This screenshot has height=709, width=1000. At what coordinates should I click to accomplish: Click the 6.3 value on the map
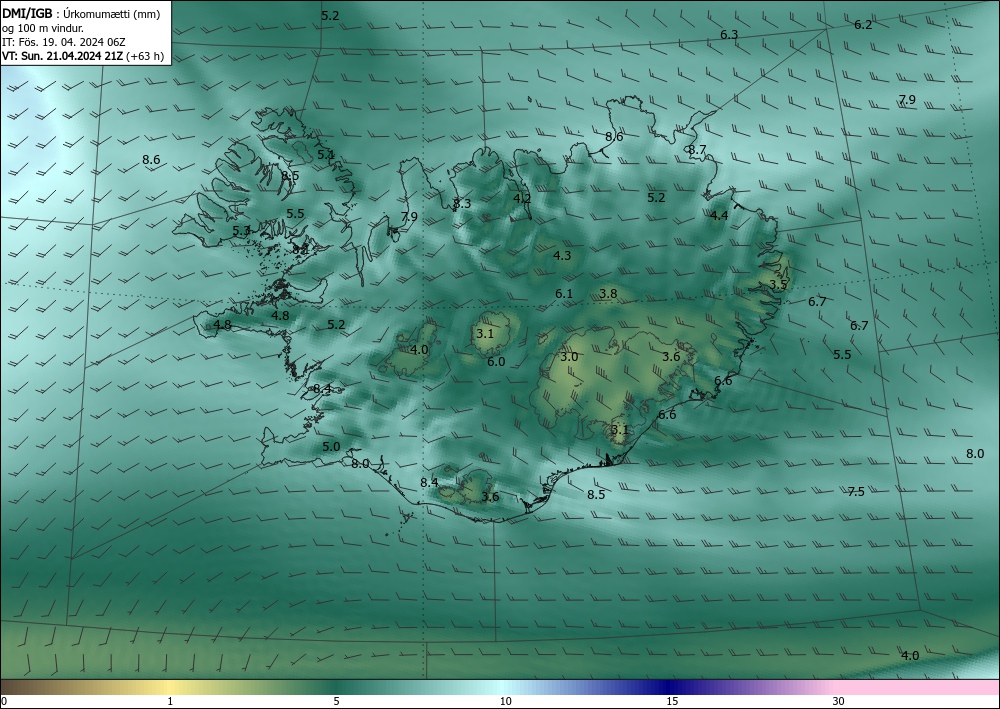(x=729, y=34)
